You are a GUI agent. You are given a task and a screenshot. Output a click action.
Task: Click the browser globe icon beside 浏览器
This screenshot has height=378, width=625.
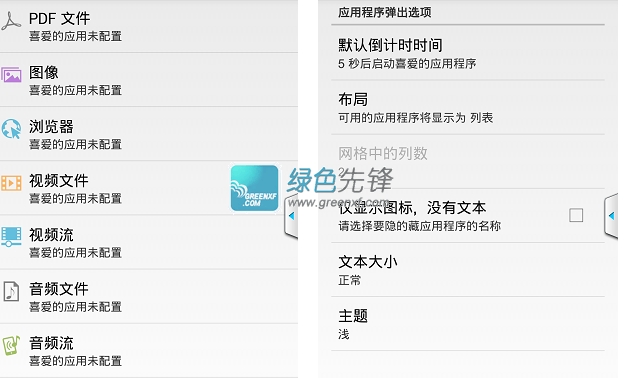(x=11, y=129)
